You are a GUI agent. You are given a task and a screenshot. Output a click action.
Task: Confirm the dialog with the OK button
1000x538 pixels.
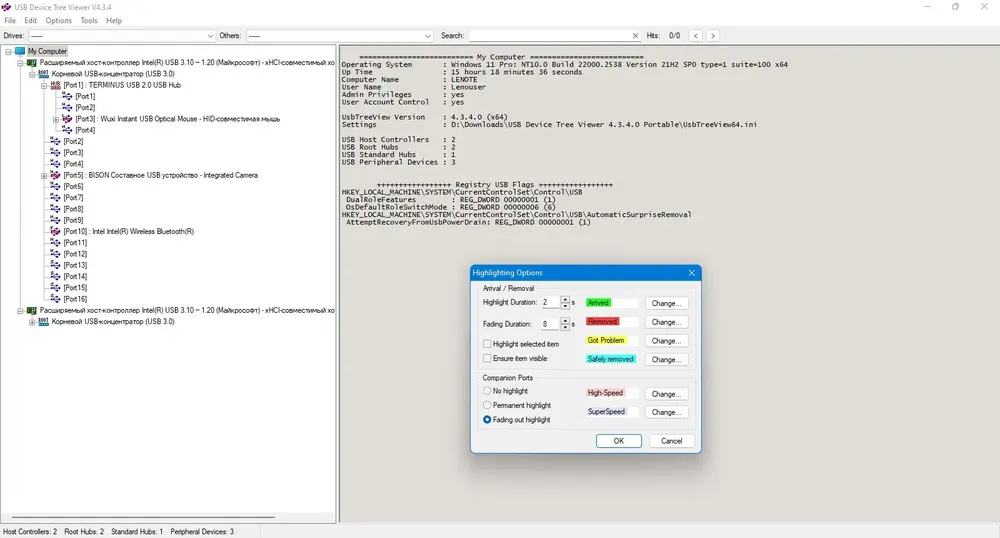(619, 441)
